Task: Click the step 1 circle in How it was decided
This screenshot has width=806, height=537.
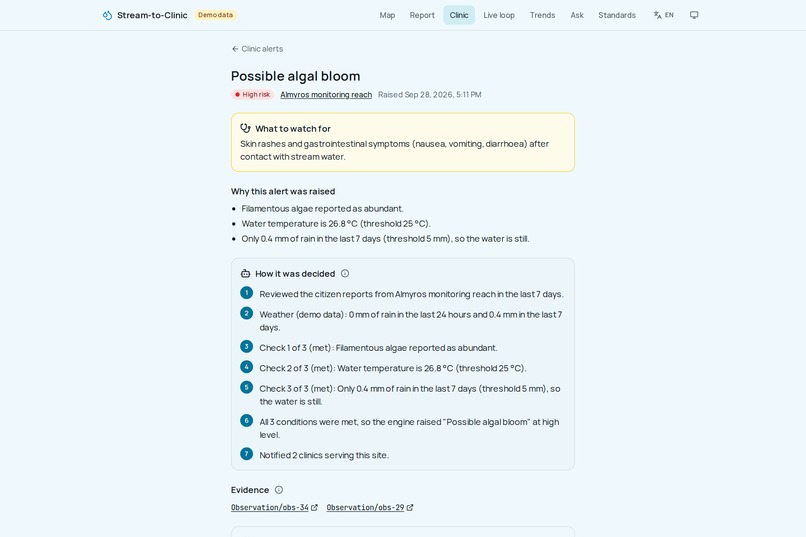Action: 246,293
